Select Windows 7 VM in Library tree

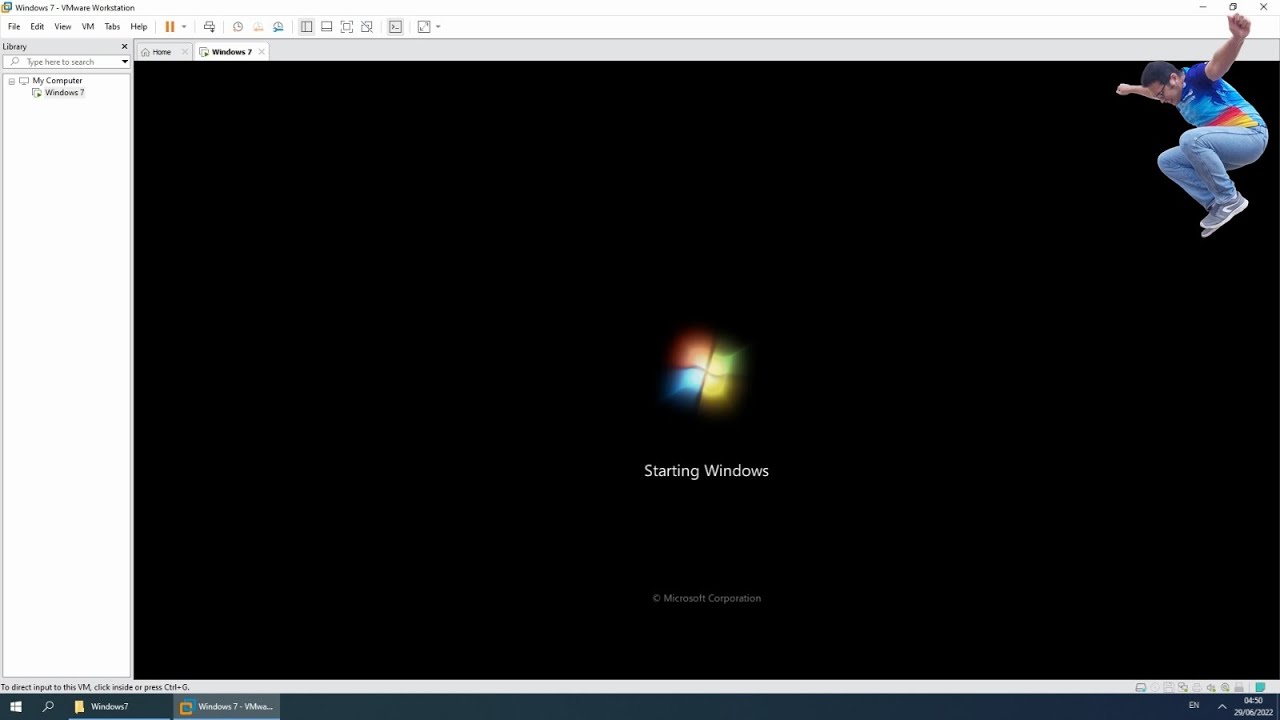pos(64,93)
